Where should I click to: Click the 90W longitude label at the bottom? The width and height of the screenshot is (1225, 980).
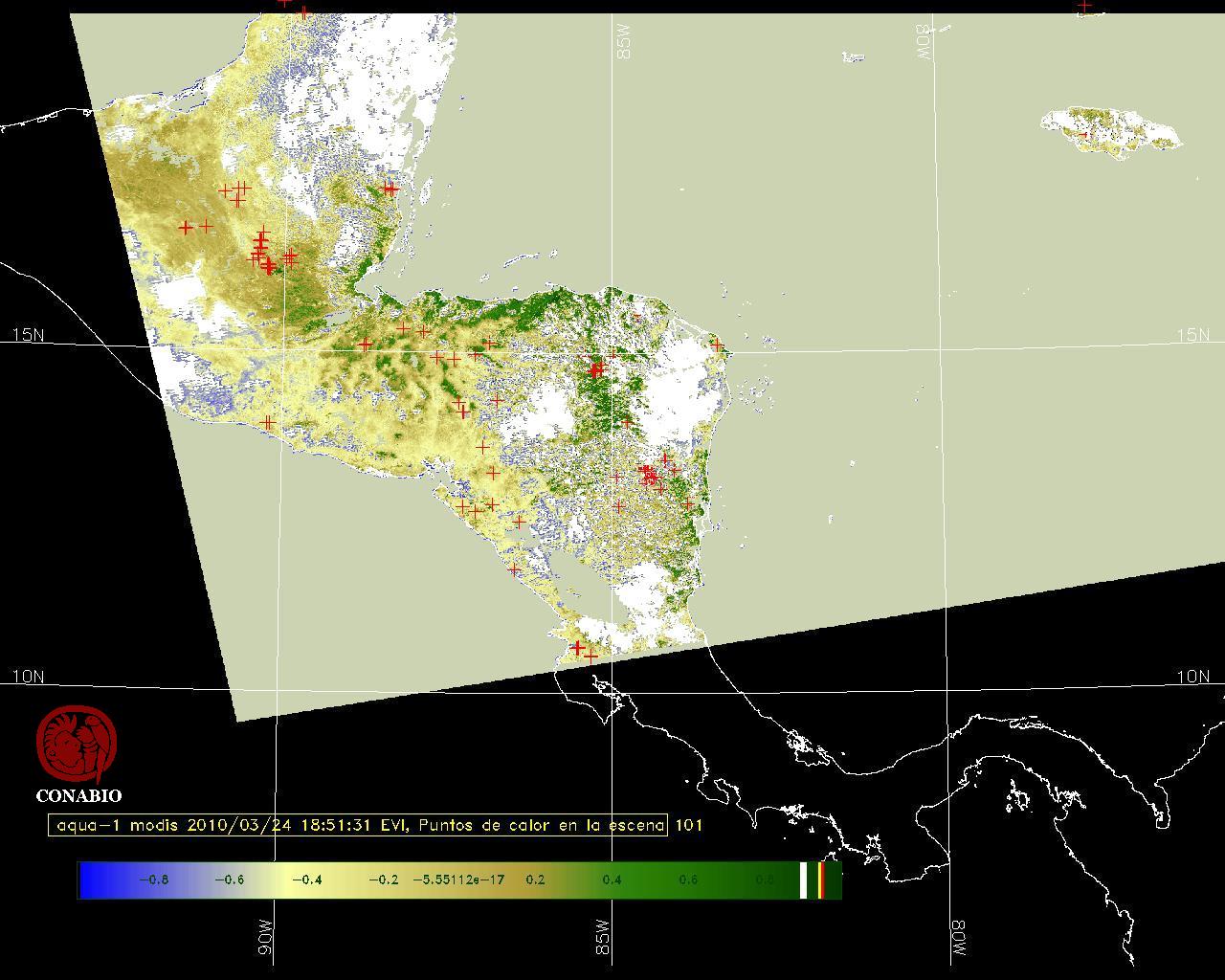[265, 937]
